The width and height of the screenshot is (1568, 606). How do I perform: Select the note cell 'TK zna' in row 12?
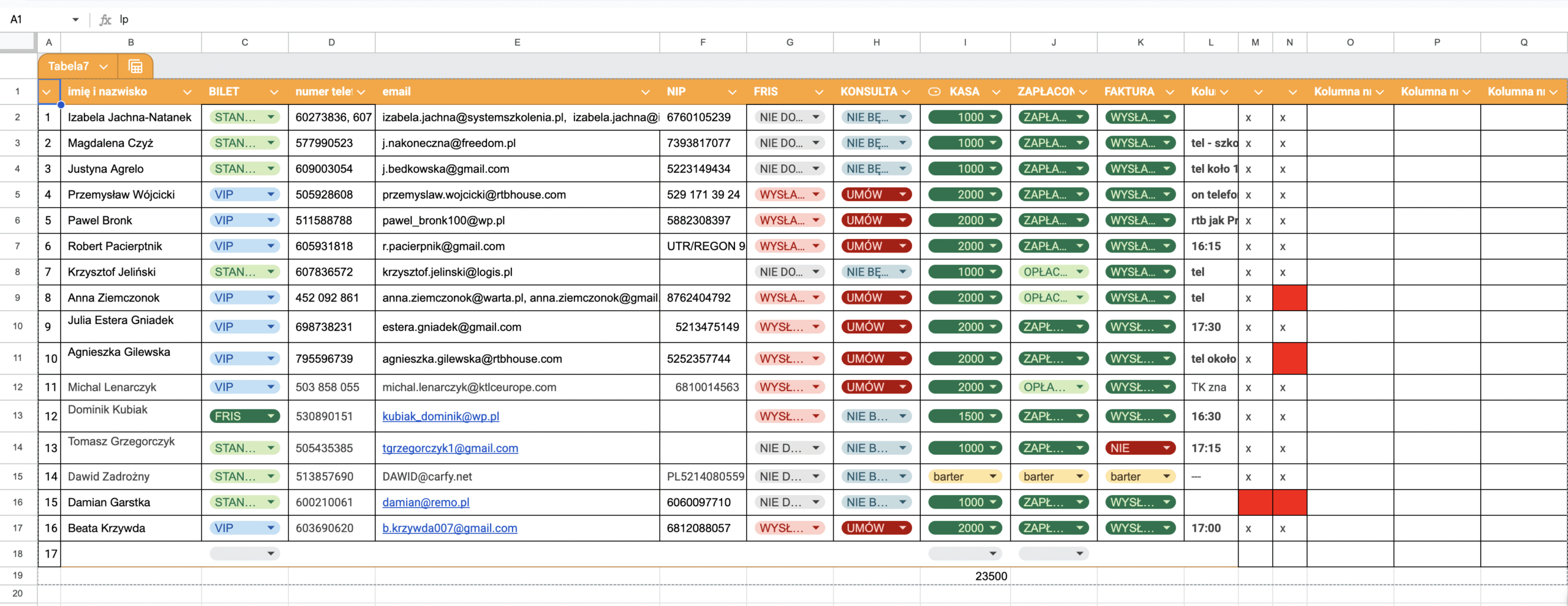point(1210,387)
